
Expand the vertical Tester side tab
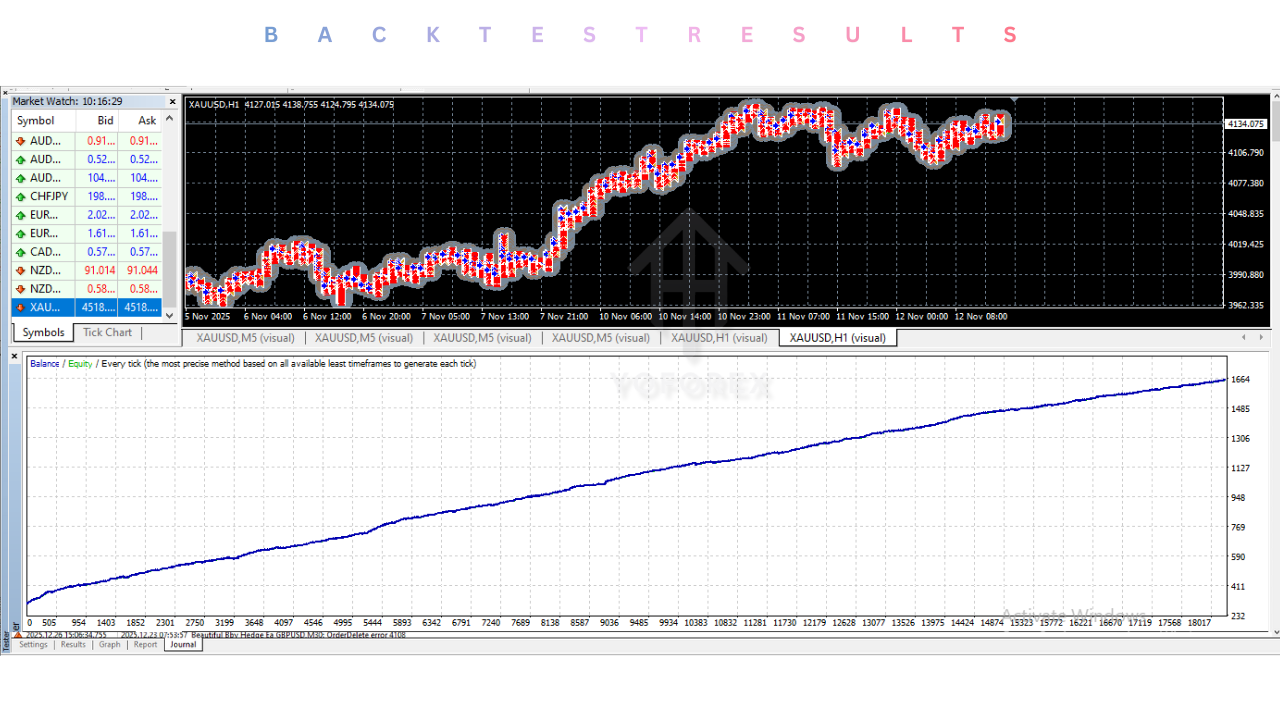point(6,638)
